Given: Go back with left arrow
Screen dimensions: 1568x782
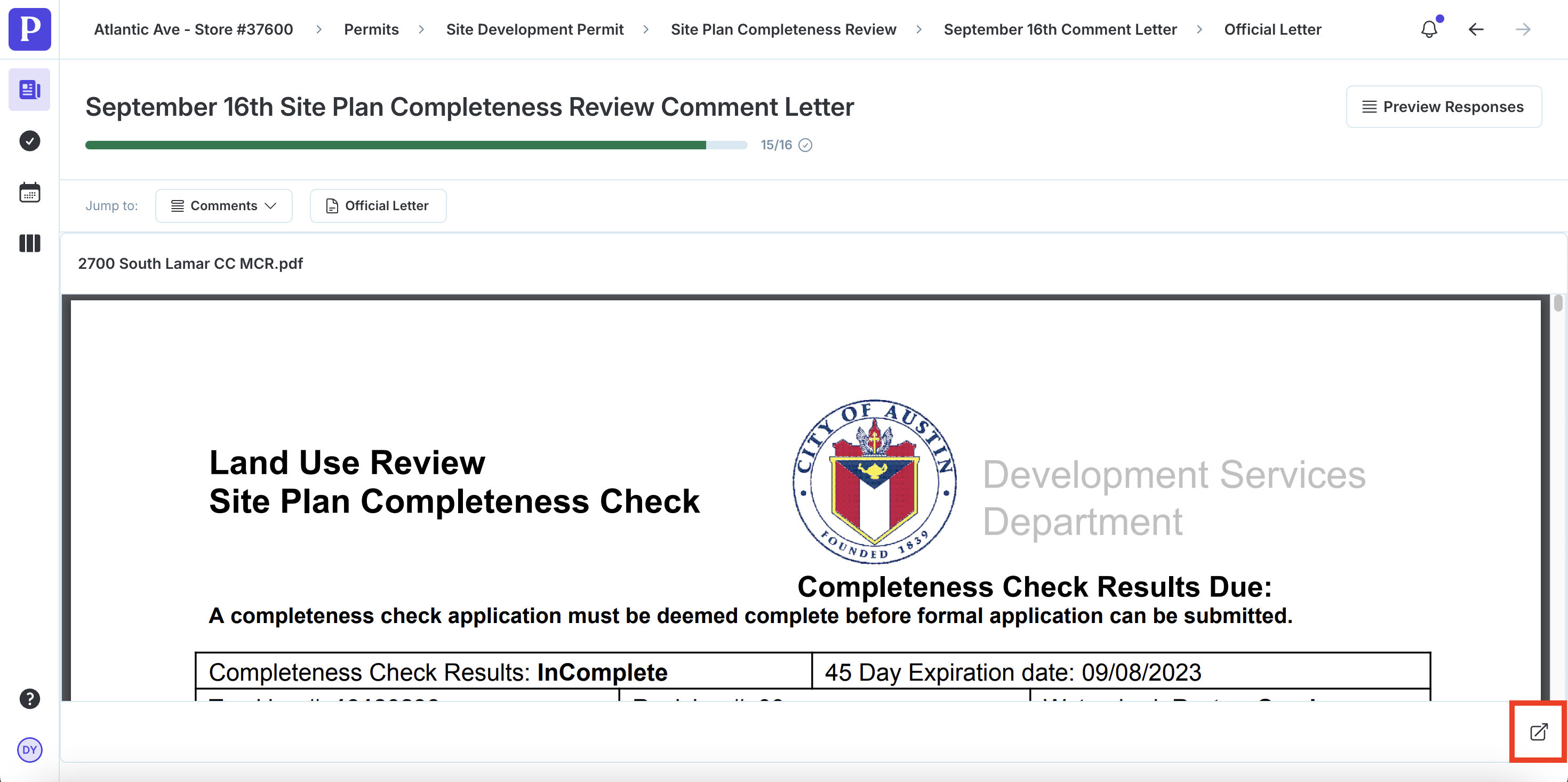Looking at the screenshot, I should (1476, 29).
